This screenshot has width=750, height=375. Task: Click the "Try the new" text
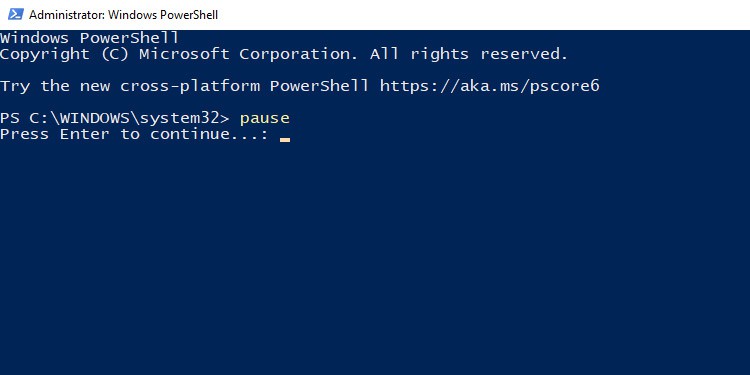point(55,87)
